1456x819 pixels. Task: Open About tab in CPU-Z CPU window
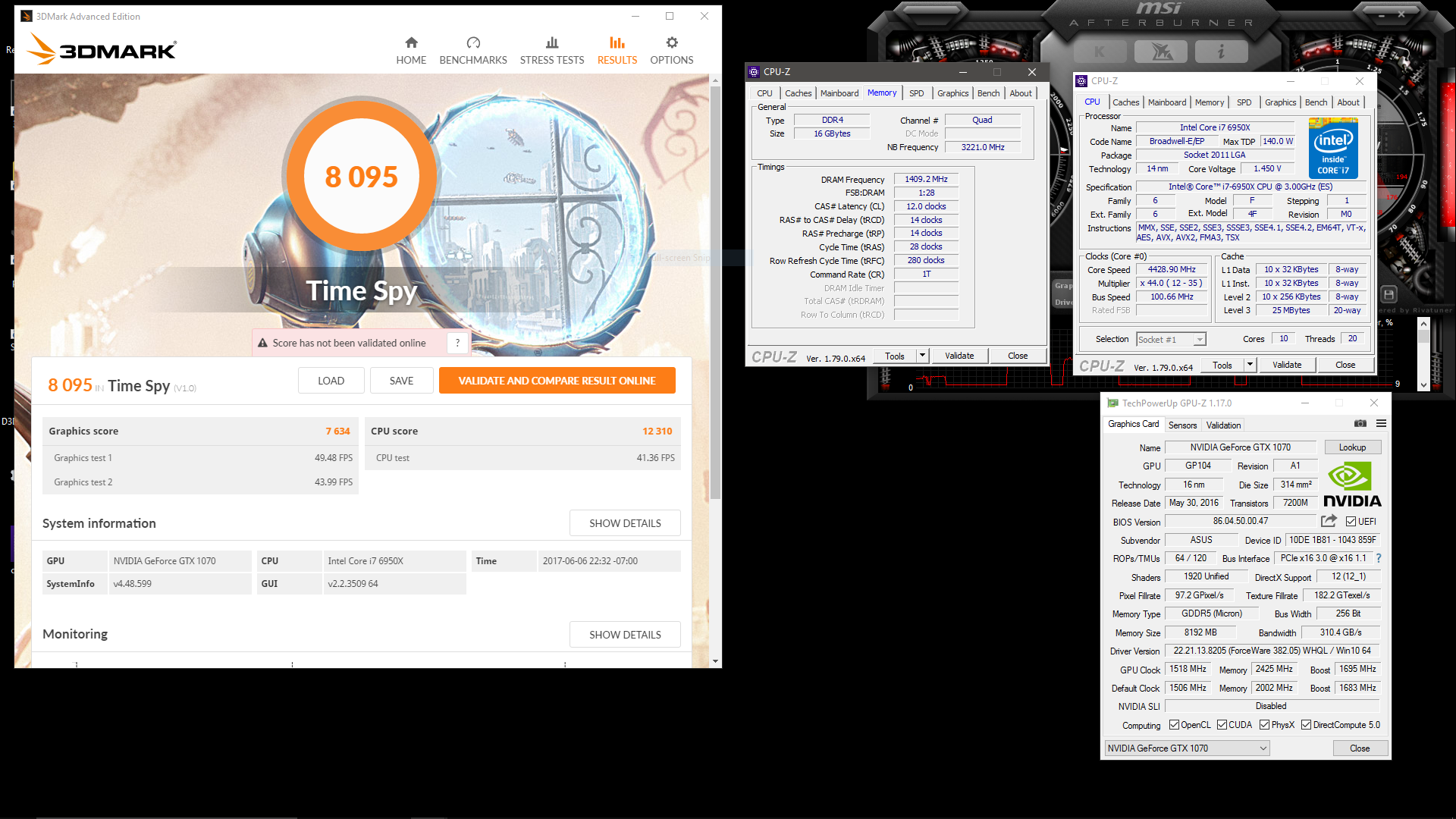pos(1348,102)
